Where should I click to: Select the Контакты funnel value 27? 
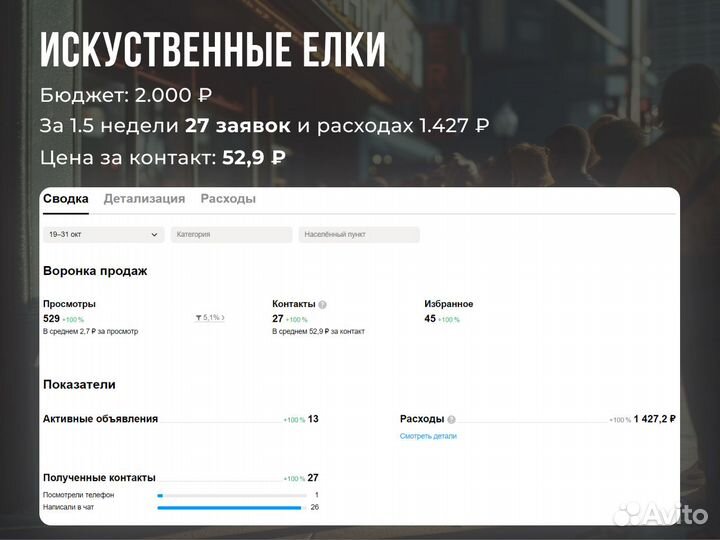click(277, 319)
